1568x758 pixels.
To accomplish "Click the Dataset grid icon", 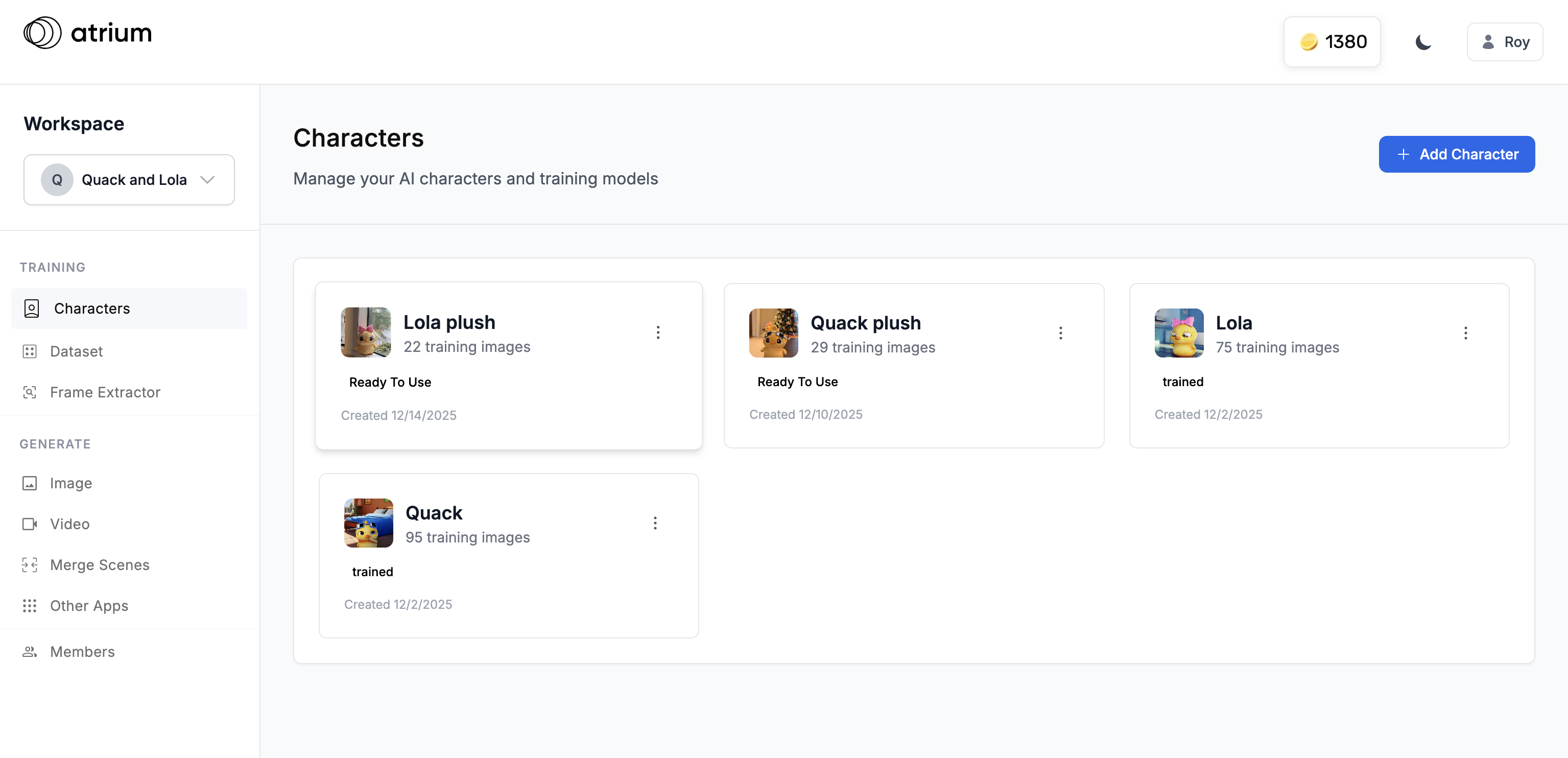I will coord(30,351).
